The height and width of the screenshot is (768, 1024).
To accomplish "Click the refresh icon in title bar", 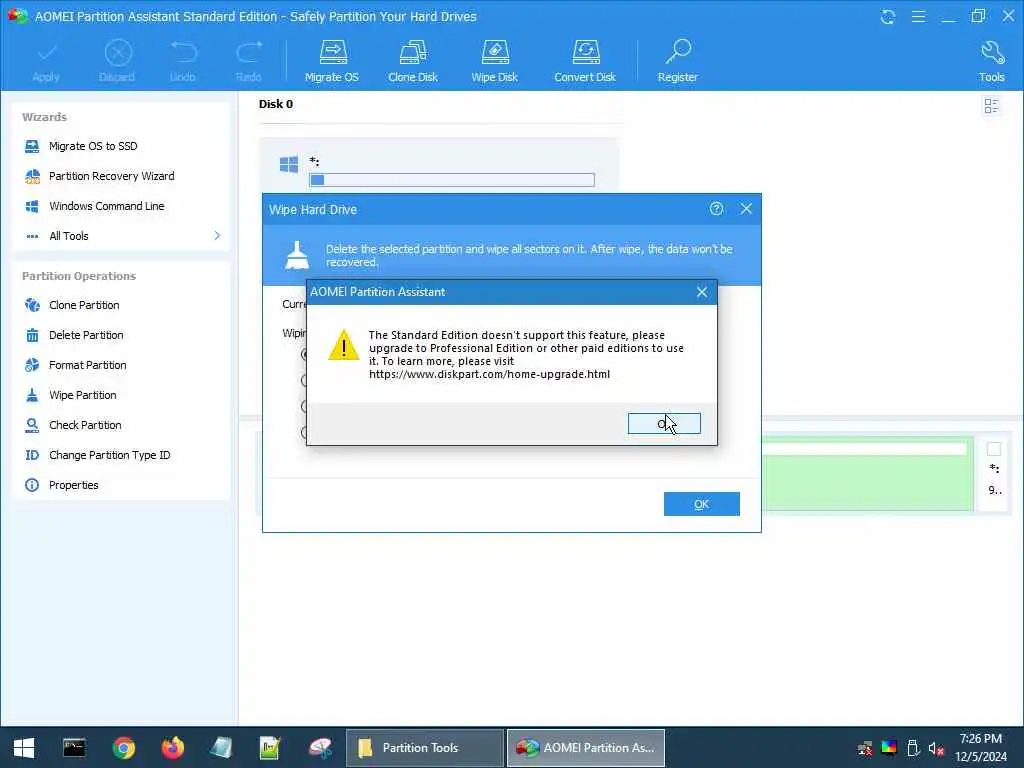I will [888, 16].
